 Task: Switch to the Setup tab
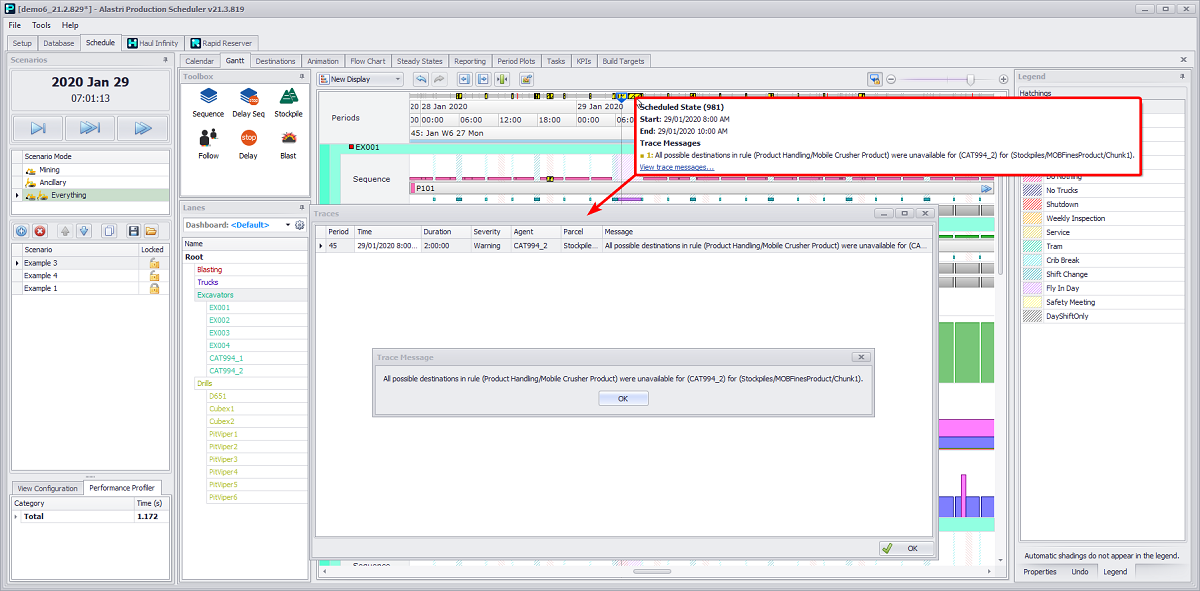[22, 44]
